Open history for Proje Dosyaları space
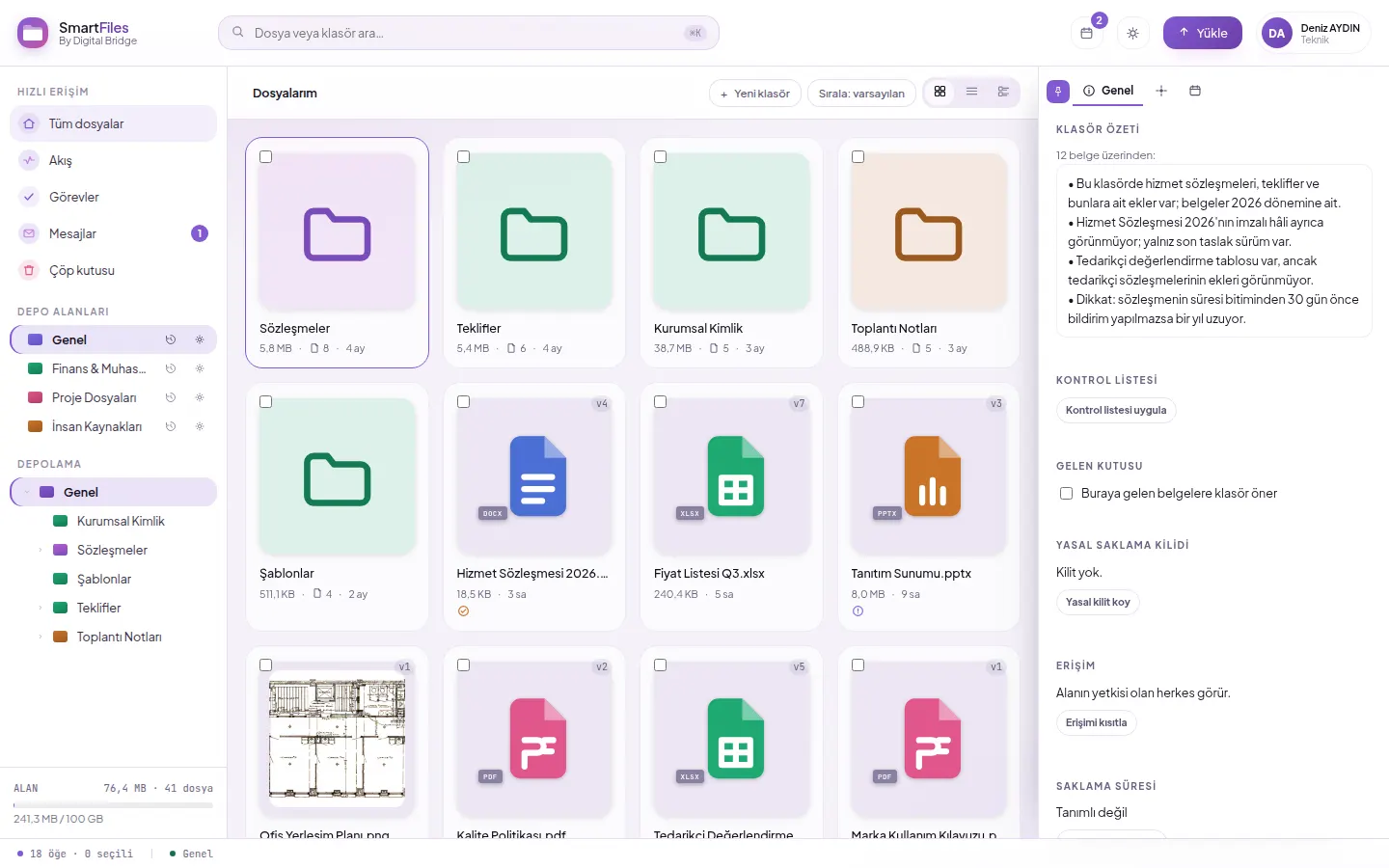Viewport: 1389px width, 868px height. (171, 397)
